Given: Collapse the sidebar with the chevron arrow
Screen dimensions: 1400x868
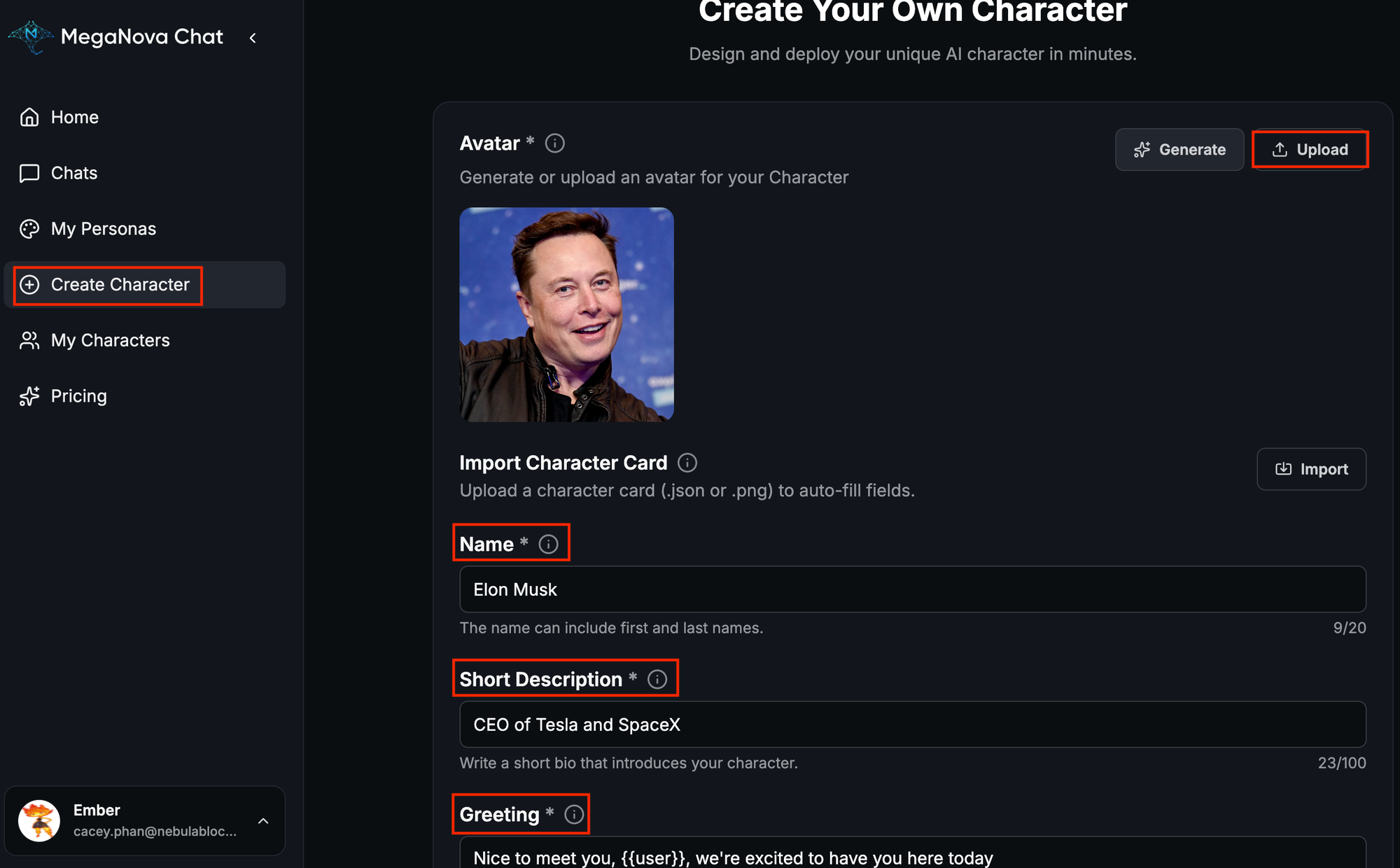Looking at the screenshot, I should 253,38.
